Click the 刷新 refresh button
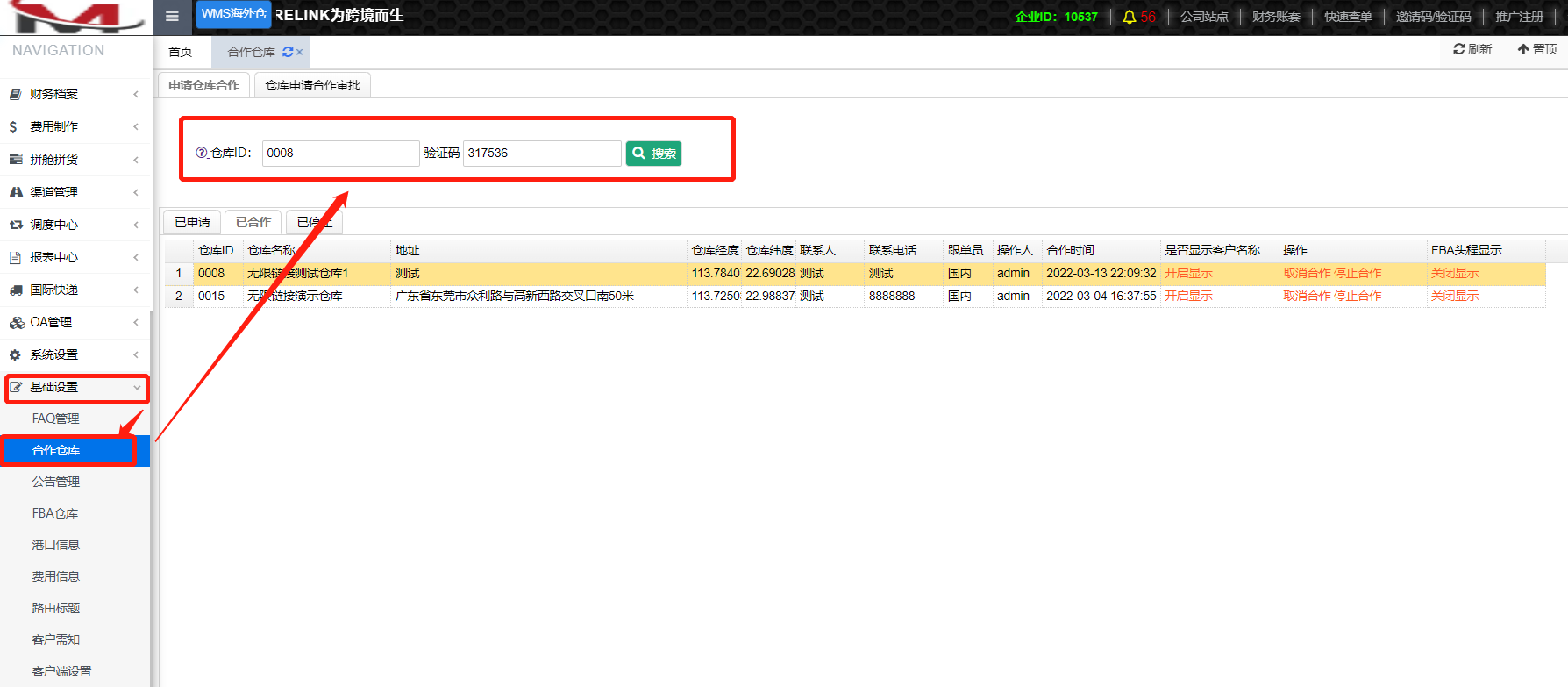The width and height of the screenshot is (1568, 687). (x=1472, y=49)
